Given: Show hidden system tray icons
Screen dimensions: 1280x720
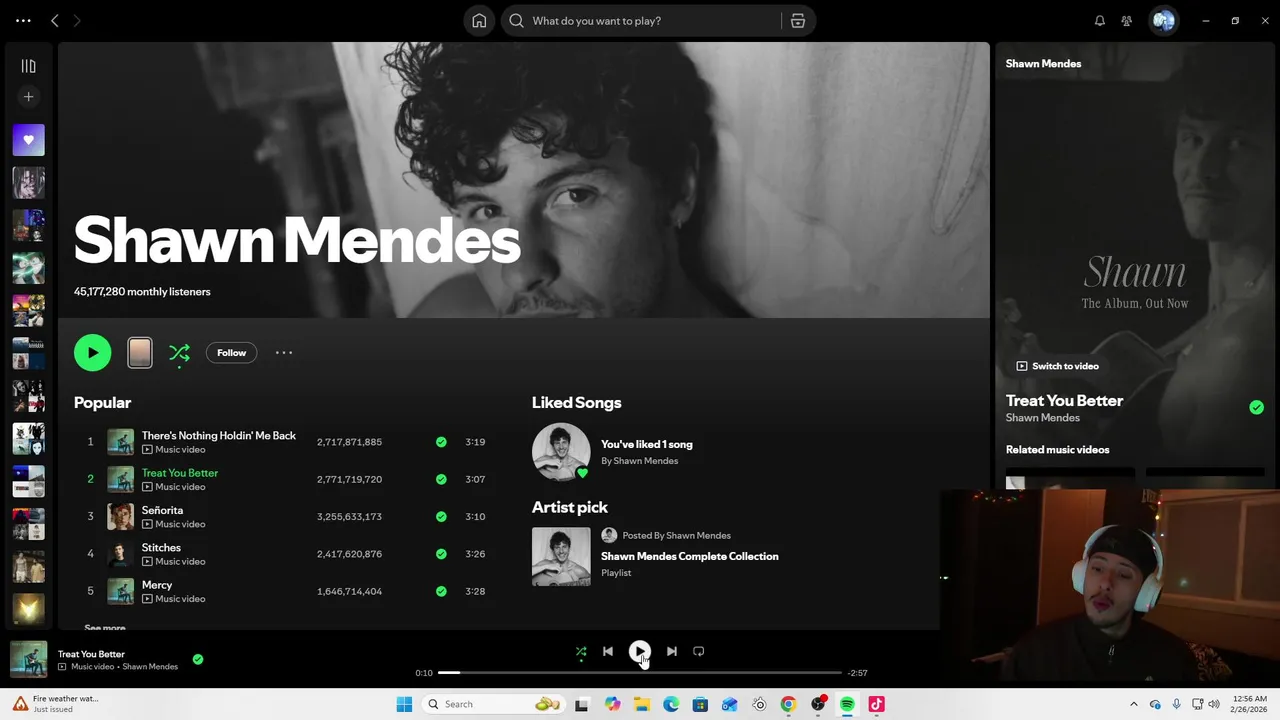Looking at the screenshot, I should pyautogui.click(x=1133, y=704).
